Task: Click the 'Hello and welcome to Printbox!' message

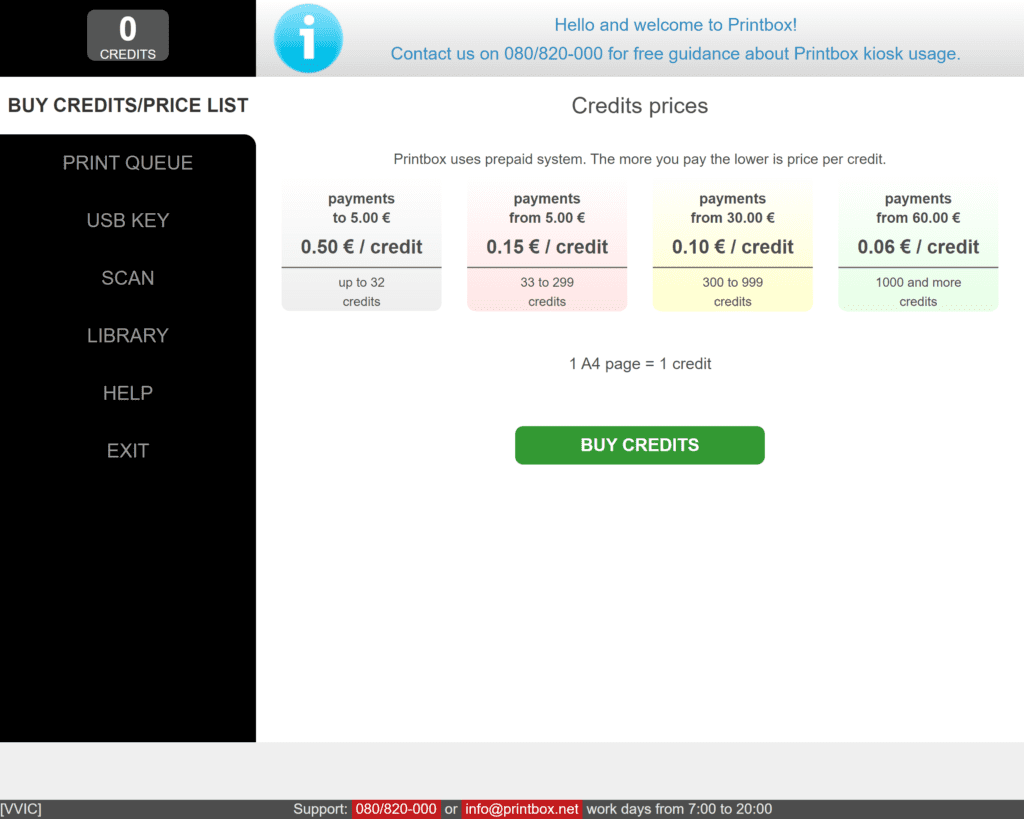Action: click(675, 25)
